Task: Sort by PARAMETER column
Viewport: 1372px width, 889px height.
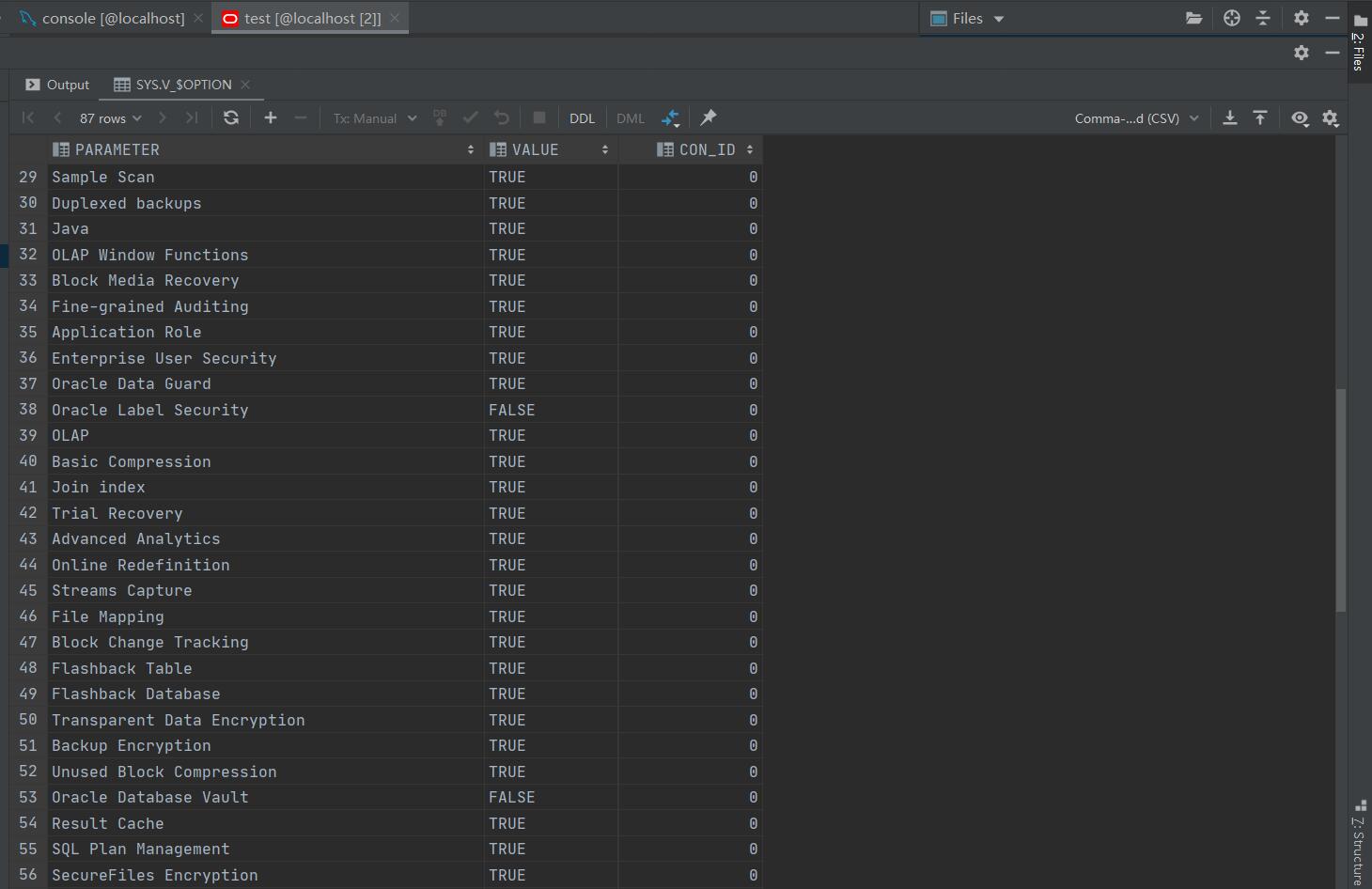Action: (x=264, y=149)
